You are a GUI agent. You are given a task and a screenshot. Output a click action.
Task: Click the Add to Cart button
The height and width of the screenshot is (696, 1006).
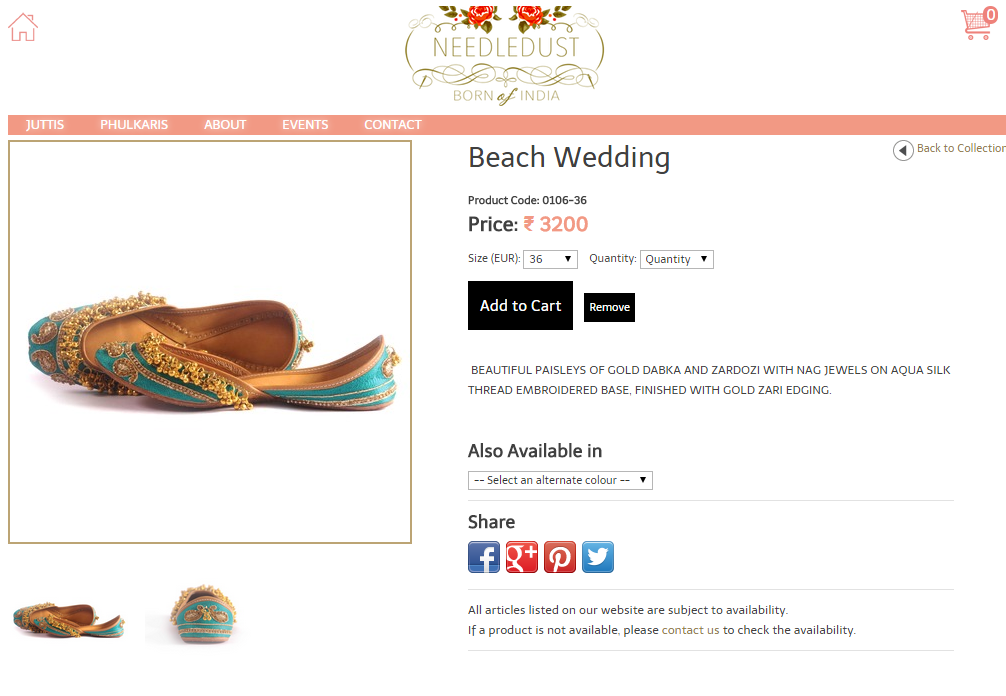click(520, 305)
